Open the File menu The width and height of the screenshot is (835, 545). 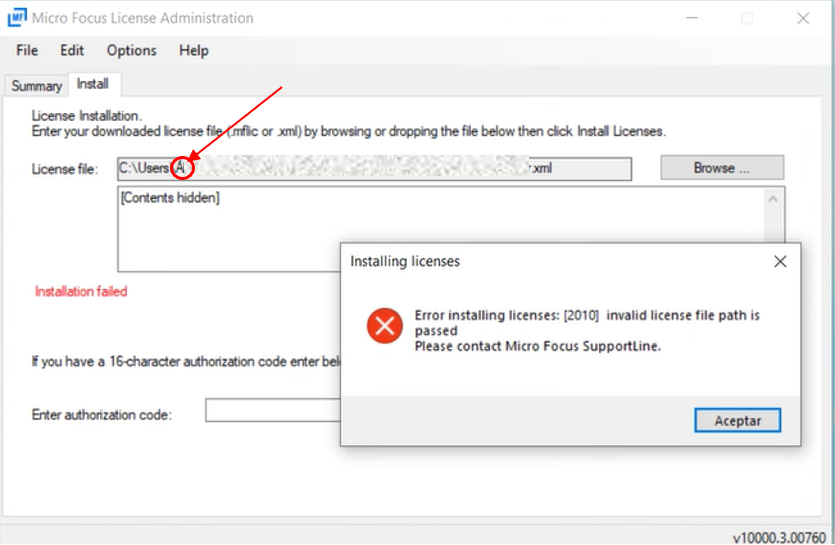(27, 50)
